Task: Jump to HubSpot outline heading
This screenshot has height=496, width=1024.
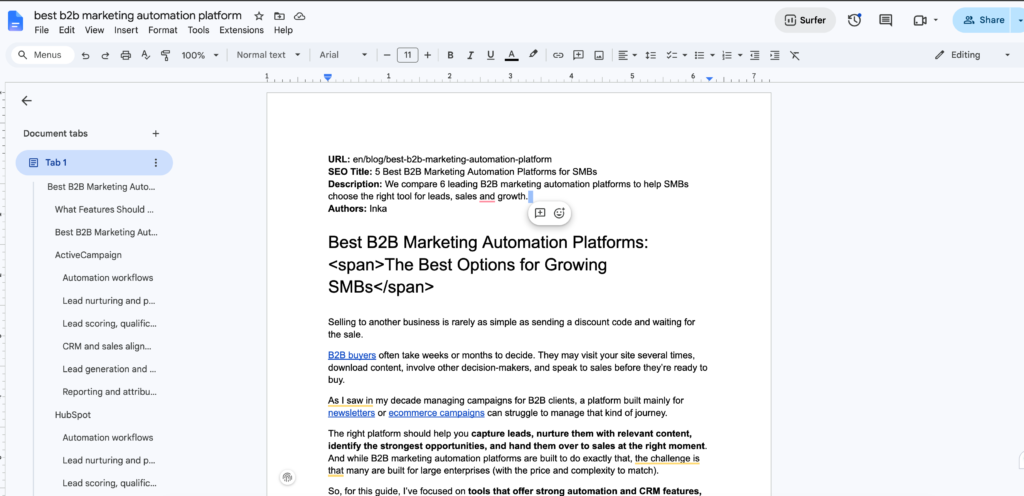Action: 72,415
